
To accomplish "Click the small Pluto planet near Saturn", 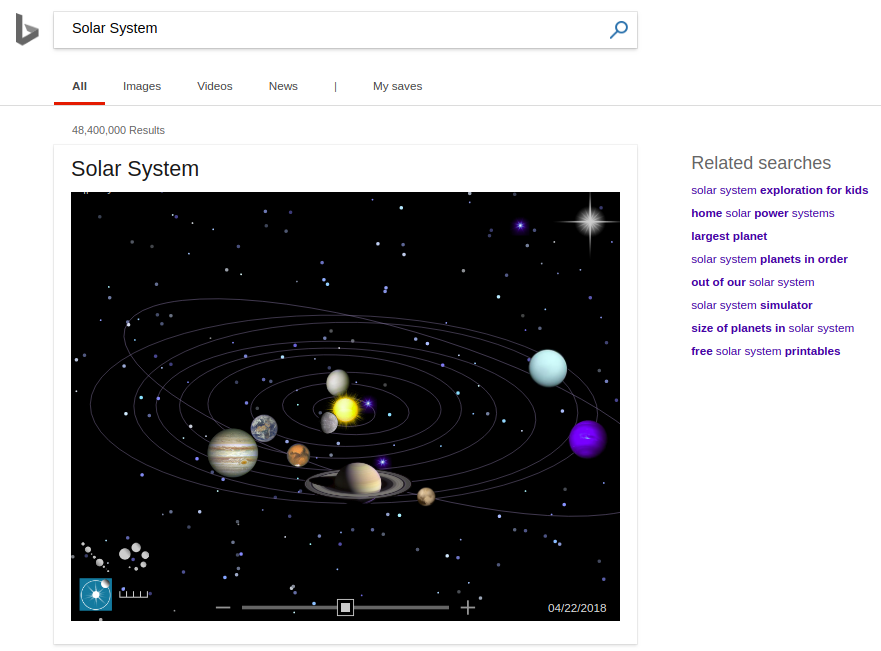I will [426, 497].
